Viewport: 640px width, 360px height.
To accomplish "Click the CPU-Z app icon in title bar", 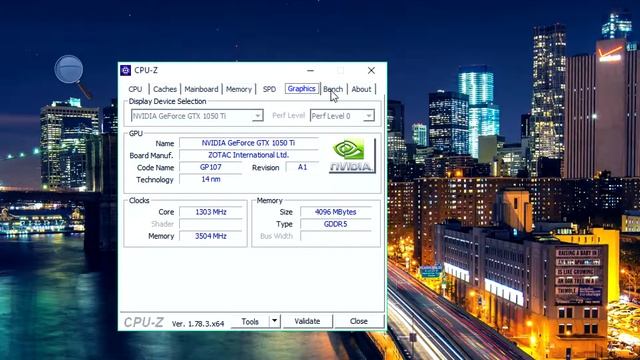I will 126,70.
